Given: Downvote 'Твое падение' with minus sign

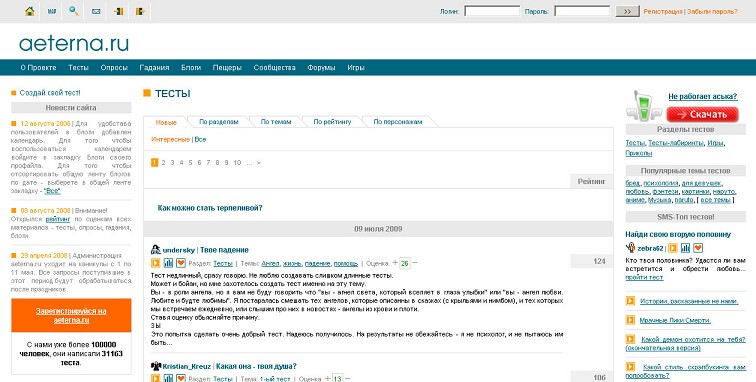Looking at the screenshot, I should (415, 263).
